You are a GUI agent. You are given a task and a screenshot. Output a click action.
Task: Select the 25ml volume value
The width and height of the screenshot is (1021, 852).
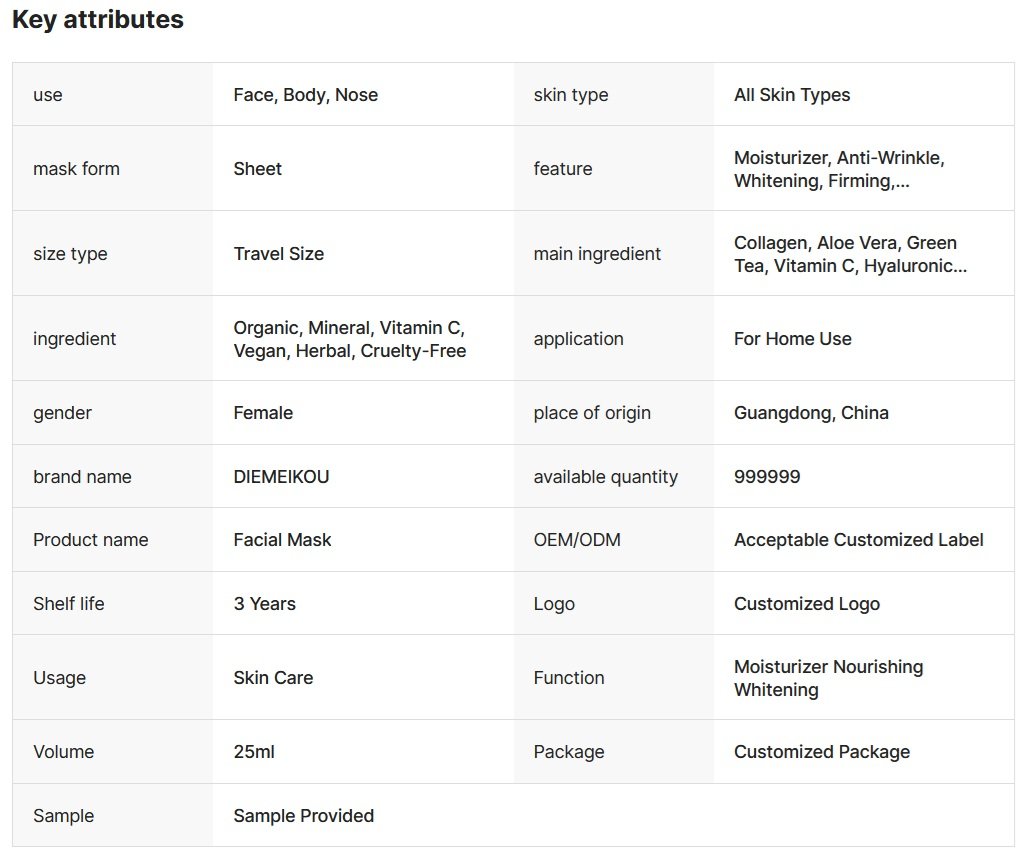point(254,752)
